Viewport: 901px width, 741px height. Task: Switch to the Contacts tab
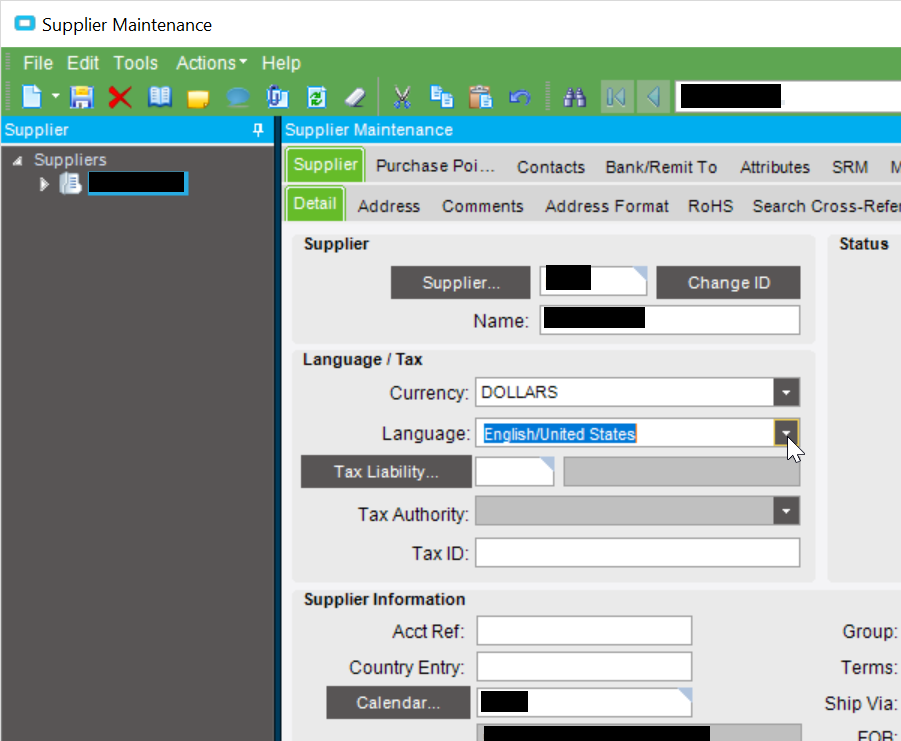pos(550,167)
